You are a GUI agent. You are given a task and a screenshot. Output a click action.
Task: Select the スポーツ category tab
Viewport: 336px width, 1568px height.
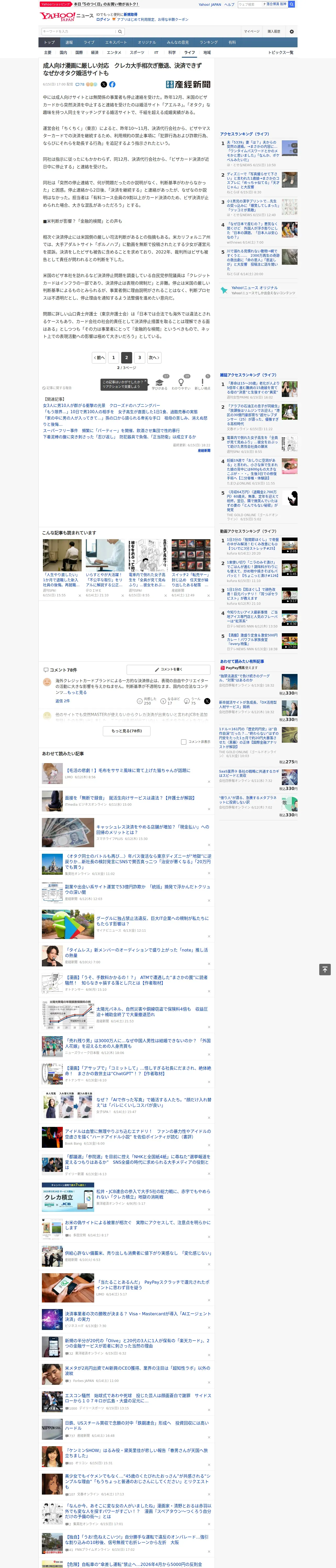point(137,53)
